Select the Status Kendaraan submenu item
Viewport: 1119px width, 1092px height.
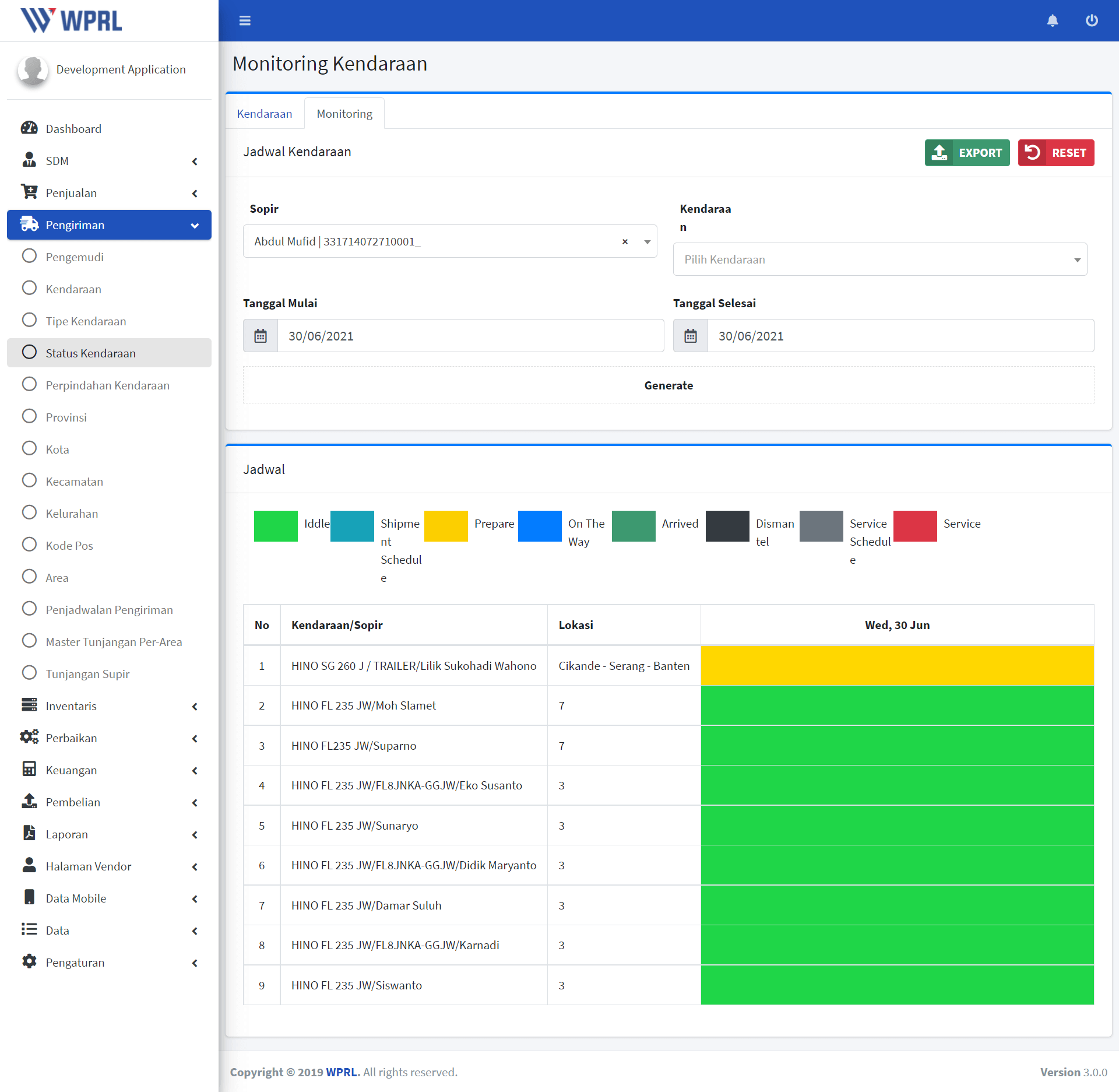(x=109, y=353)
